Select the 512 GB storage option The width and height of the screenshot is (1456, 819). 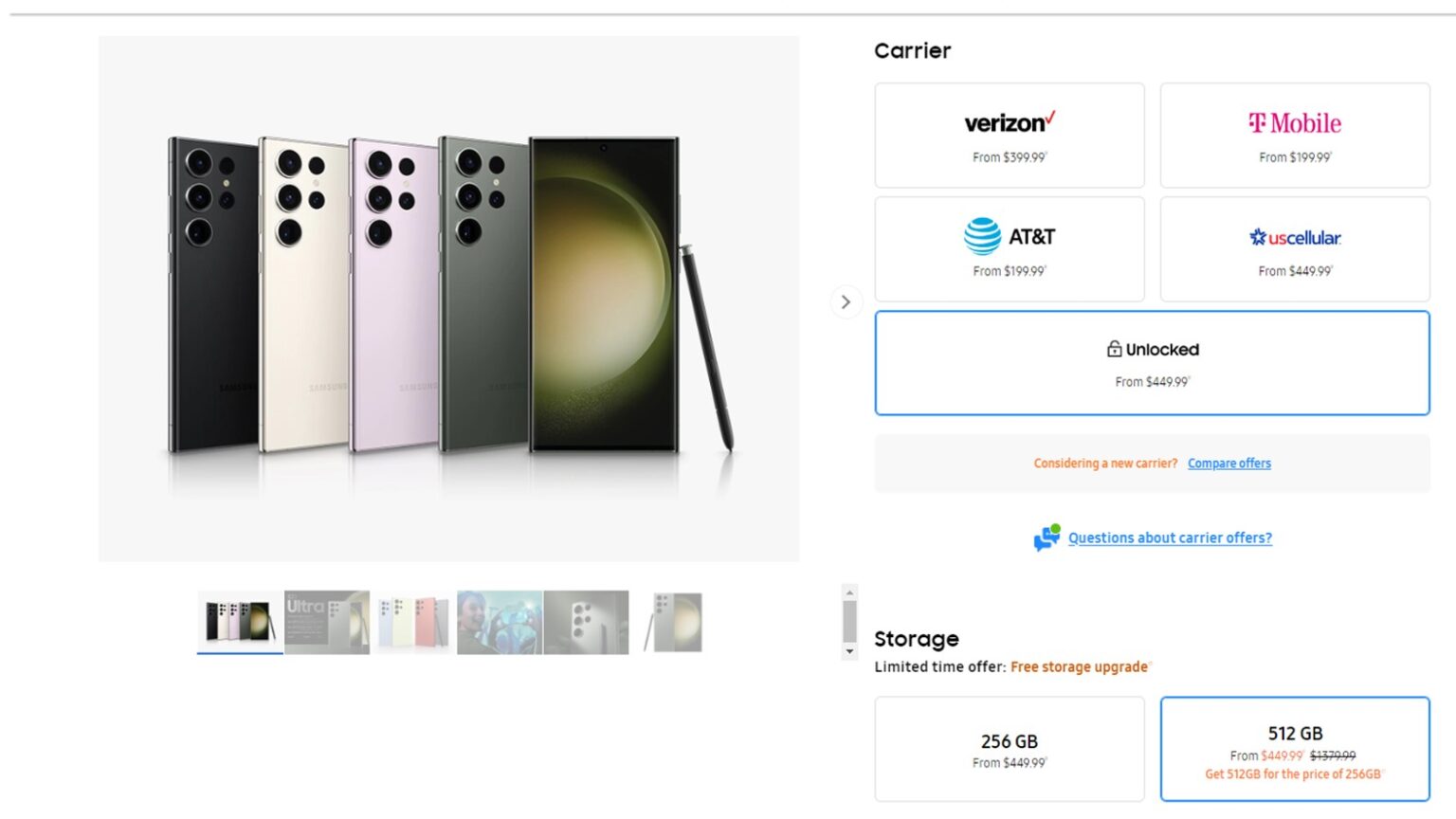pyautogui.click(x=1294, y=749)
